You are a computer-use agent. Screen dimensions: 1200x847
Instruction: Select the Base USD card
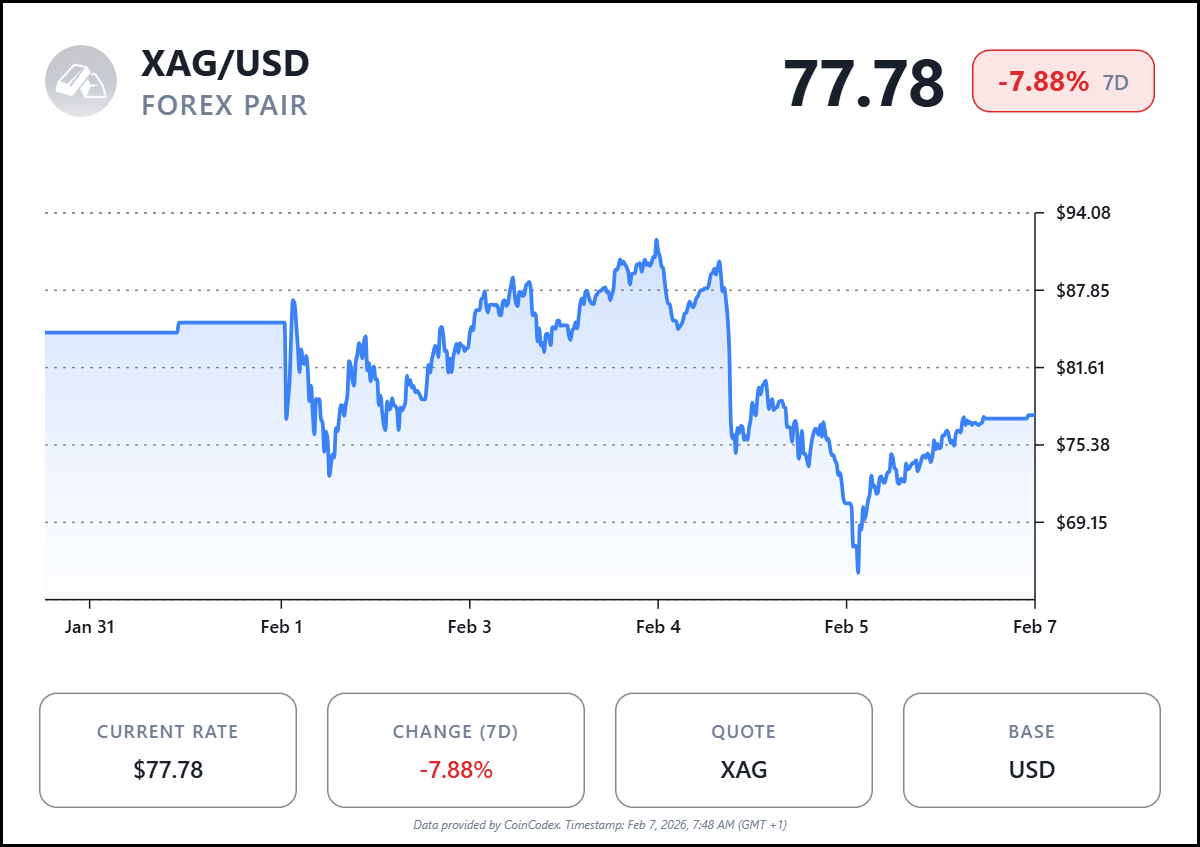tap(1032, 750)
